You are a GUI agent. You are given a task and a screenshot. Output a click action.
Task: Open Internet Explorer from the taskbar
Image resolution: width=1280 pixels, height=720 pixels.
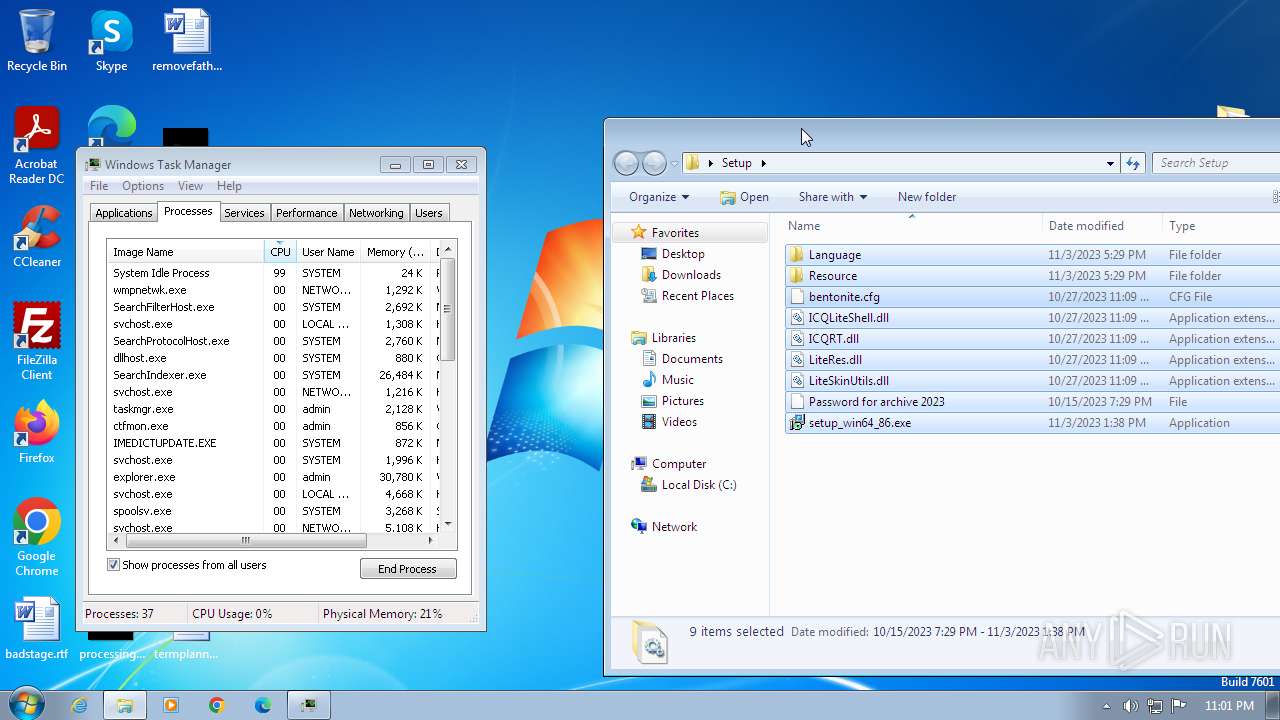tap(79, 705)
